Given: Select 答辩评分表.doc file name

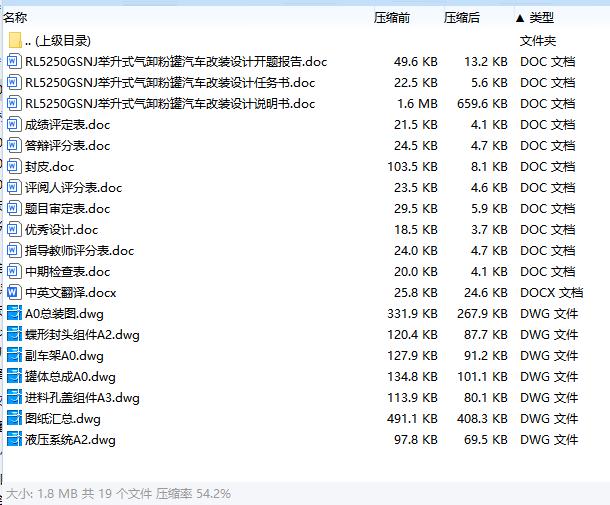Looking at the screenshot, I should (67, 146).
